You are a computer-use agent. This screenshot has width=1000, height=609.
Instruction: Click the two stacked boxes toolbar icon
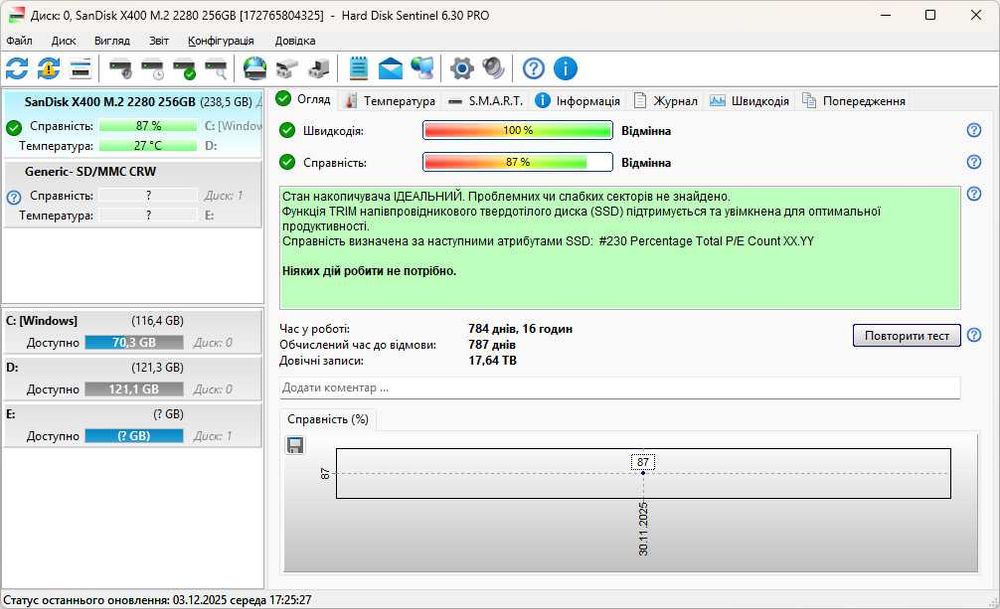[x=287, y=68]
